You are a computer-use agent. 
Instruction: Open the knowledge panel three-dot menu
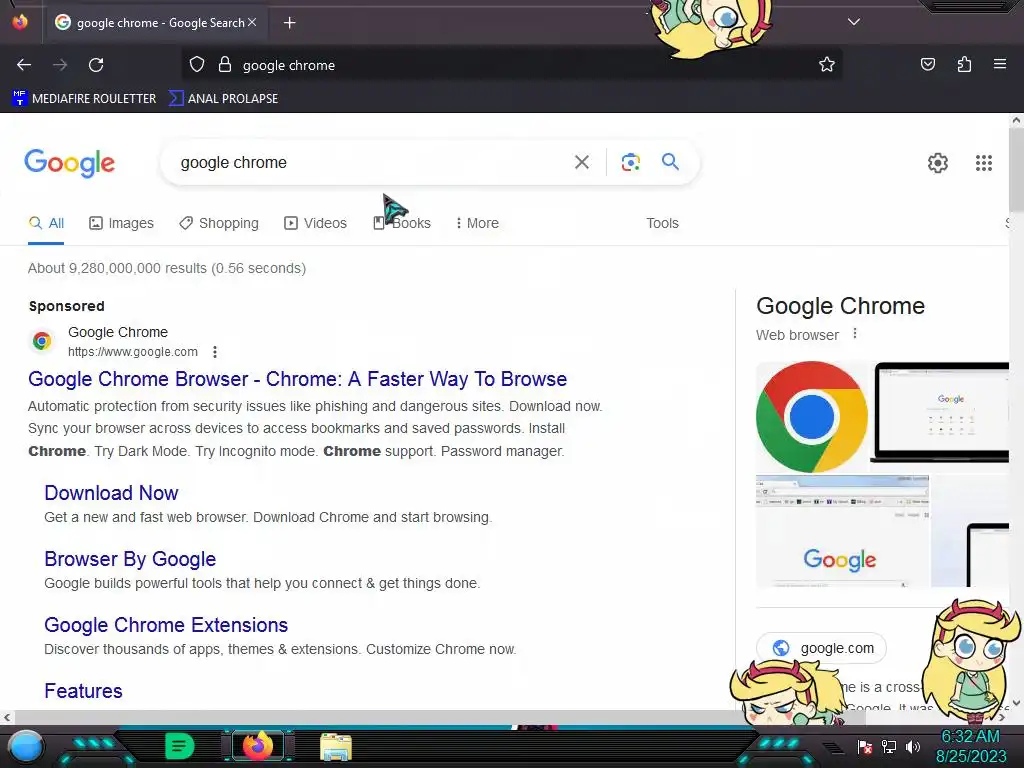click(x=855, y=334)
